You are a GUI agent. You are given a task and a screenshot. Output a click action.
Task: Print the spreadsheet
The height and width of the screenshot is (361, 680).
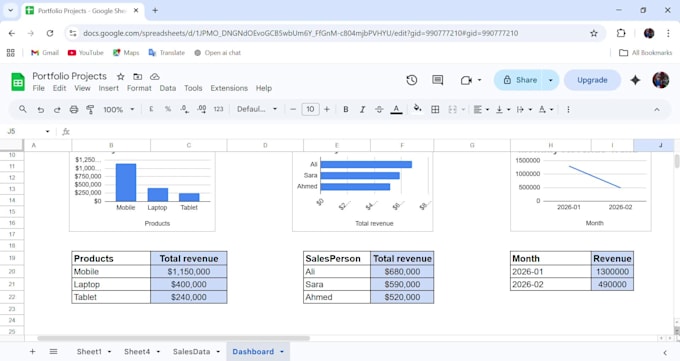(x=74, y=109)
